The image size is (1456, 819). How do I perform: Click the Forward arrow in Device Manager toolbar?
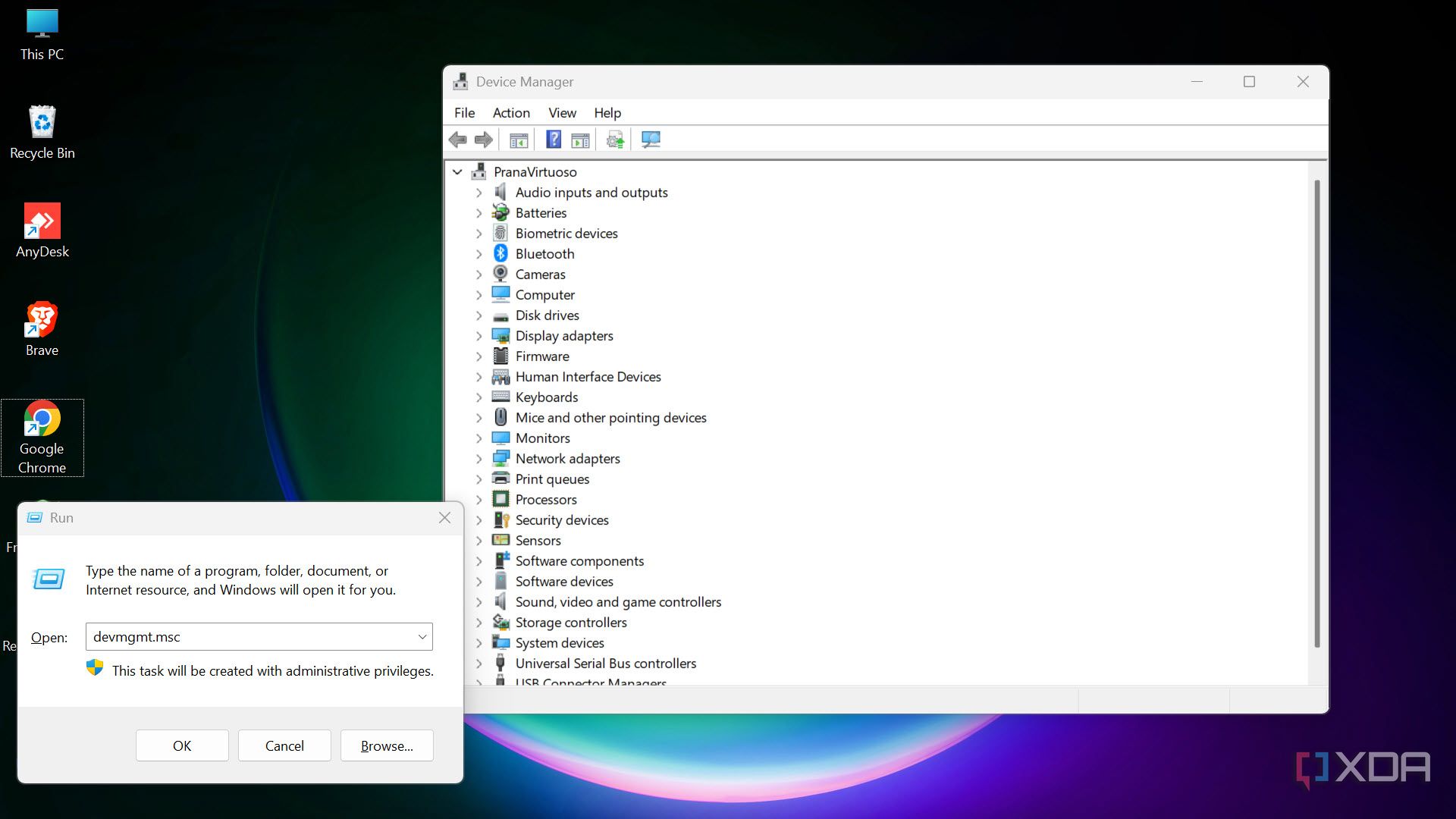[484, 140]
